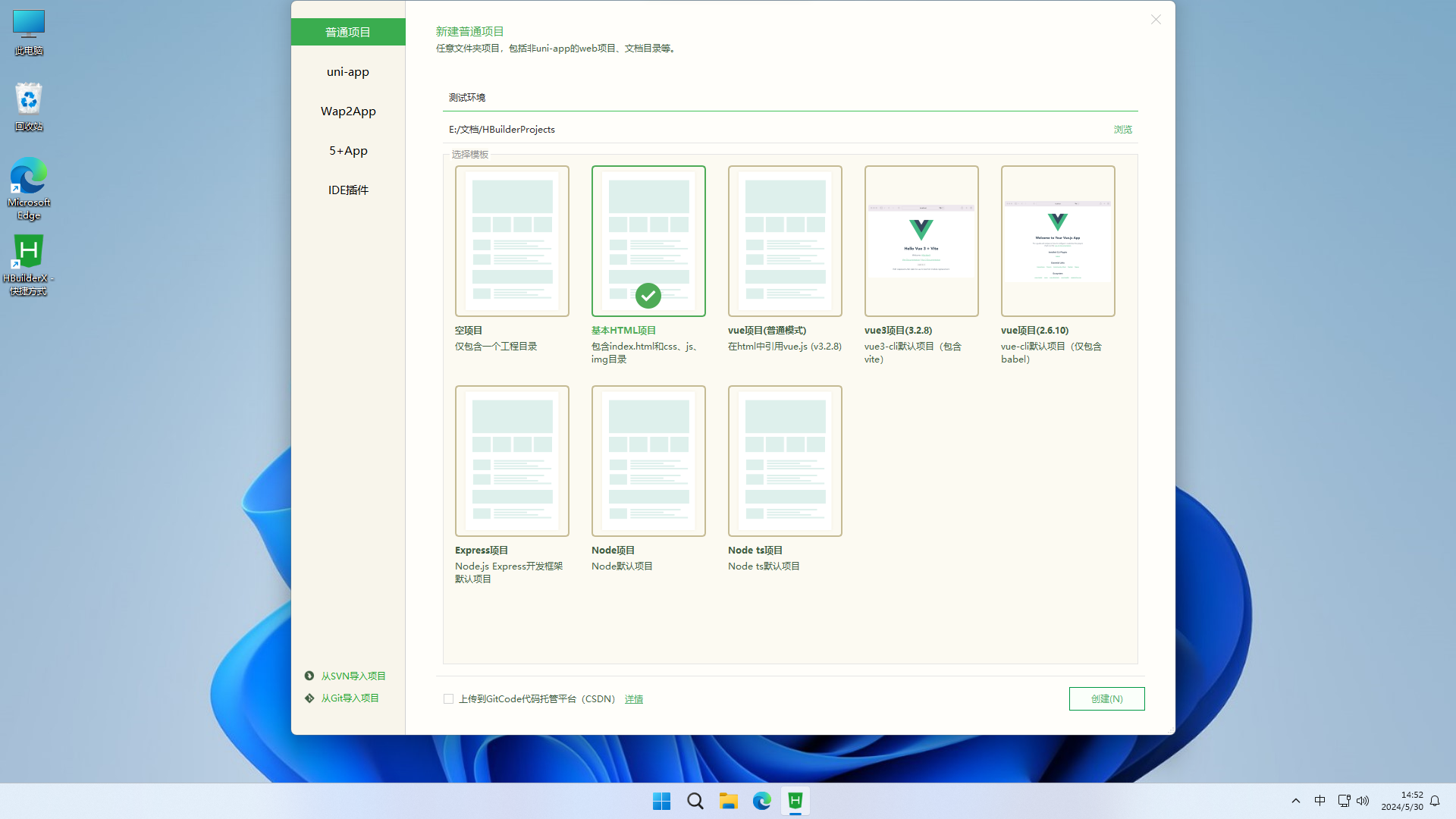This screenshot has height=819, width=1456.
Task: Switch to the Wap2App project tab
Action: pyautogui.click(x=348, y=111)
